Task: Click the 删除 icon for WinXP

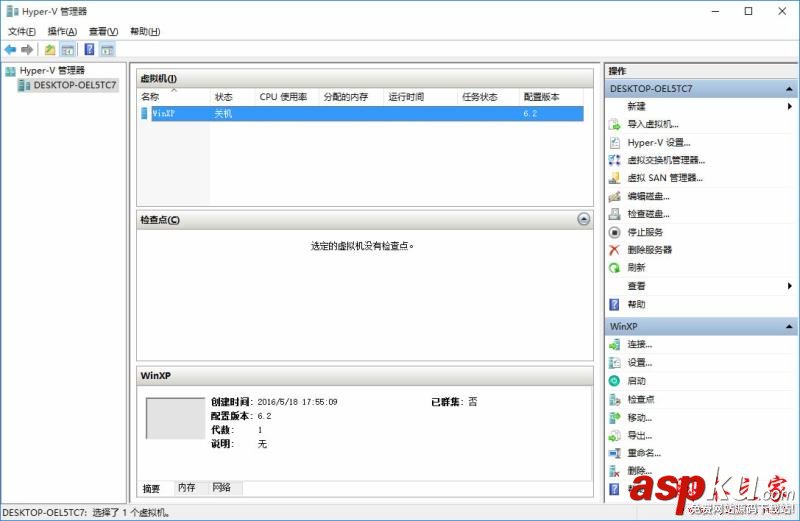Action: [614, 471]
